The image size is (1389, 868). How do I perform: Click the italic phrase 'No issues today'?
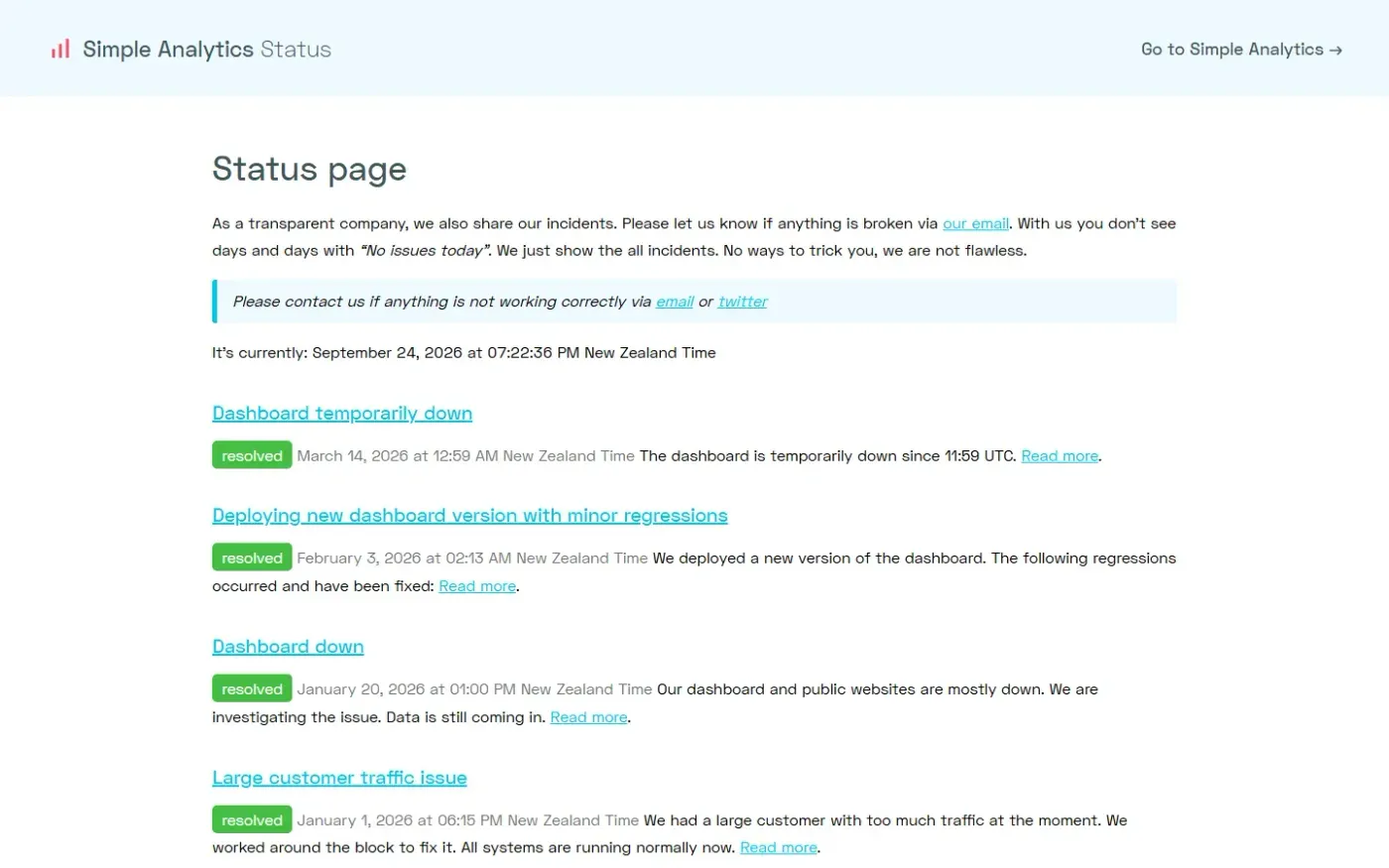pyautogui.click(x=424, y=250)
